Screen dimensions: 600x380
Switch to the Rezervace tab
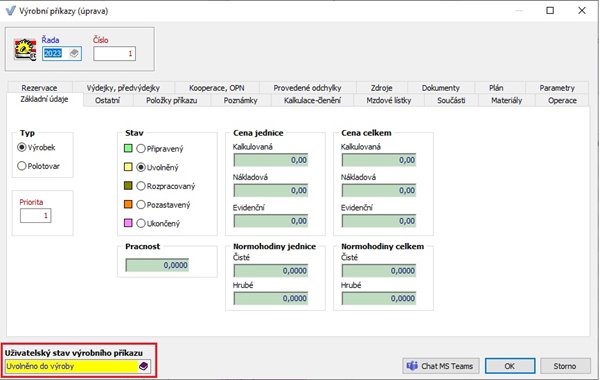[39, 88]
